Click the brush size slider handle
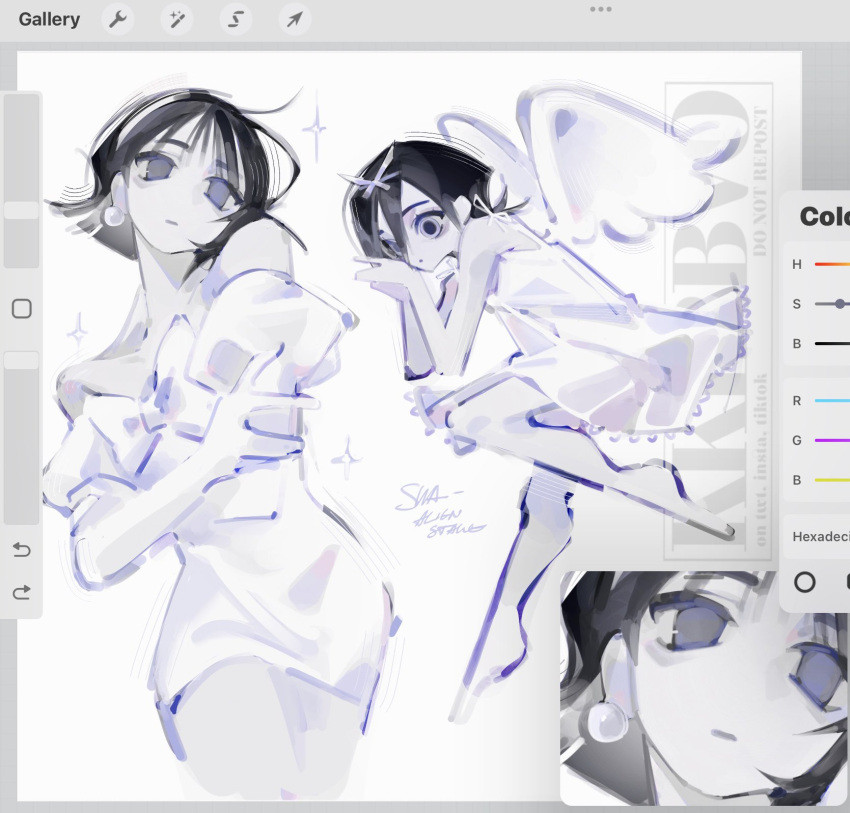 [x=22, y=210]
